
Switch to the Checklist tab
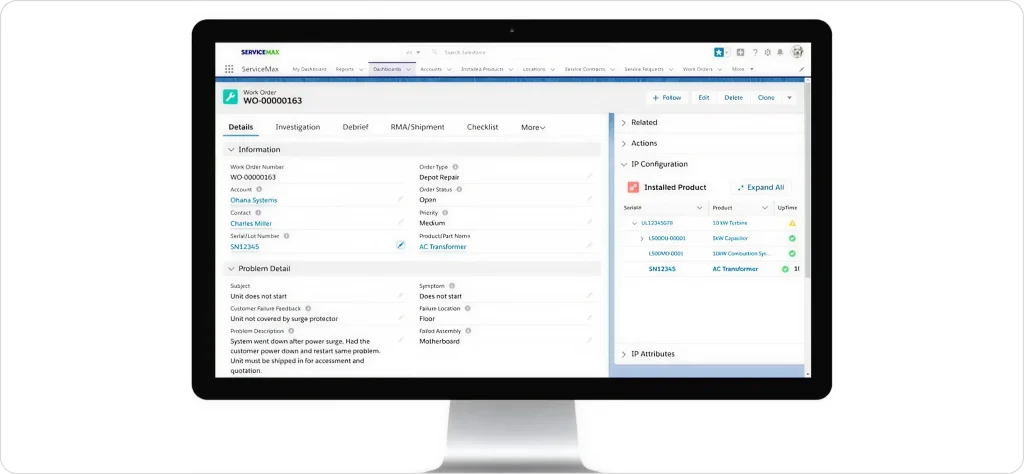point(483,127)
